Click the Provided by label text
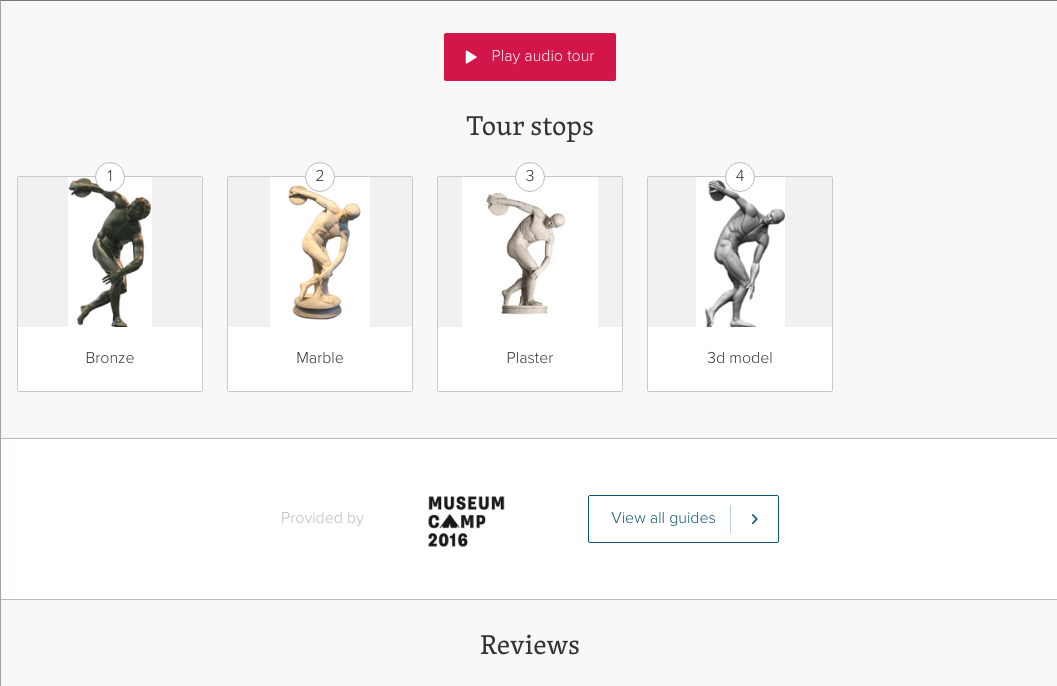This screenshot has width=1057, height=686. (322, 518)
